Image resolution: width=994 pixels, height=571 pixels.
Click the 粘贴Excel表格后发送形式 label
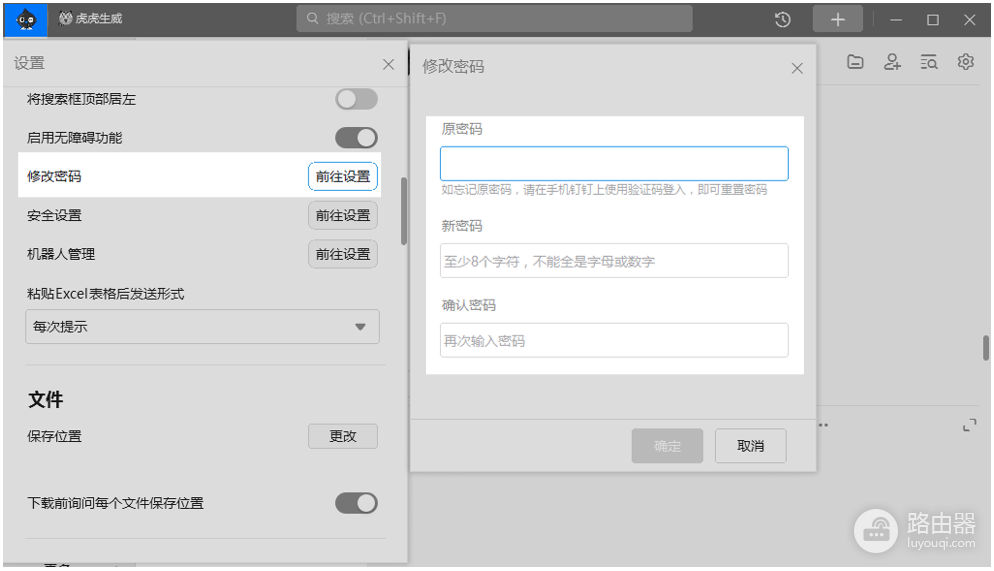point(105,294)
